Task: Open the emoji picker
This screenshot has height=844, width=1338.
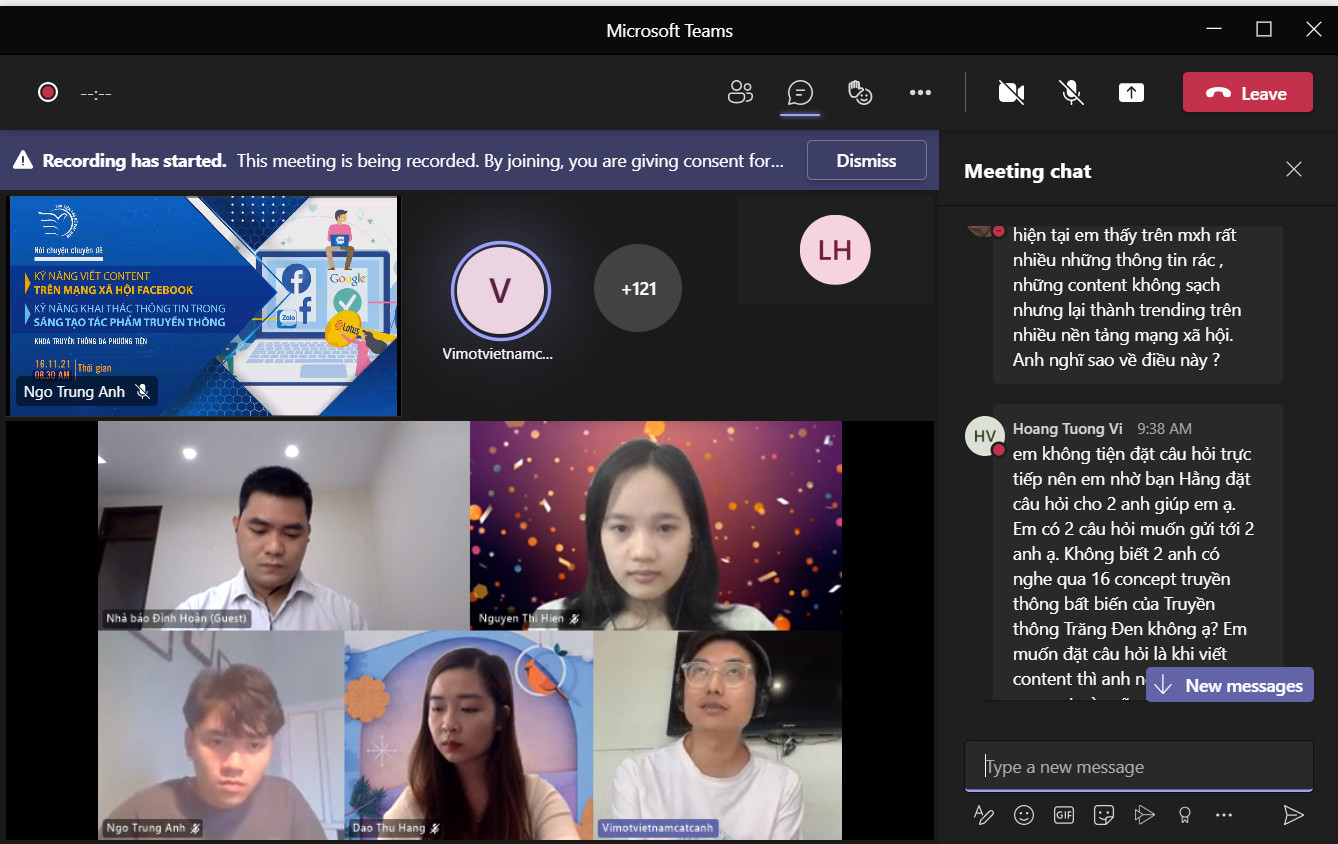Action: click(1024, 815)
